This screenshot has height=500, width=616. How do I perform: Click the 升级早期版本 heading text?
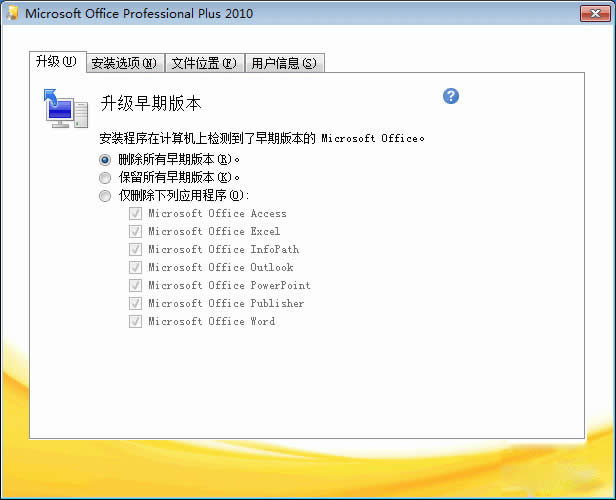[x=151, y=104]
